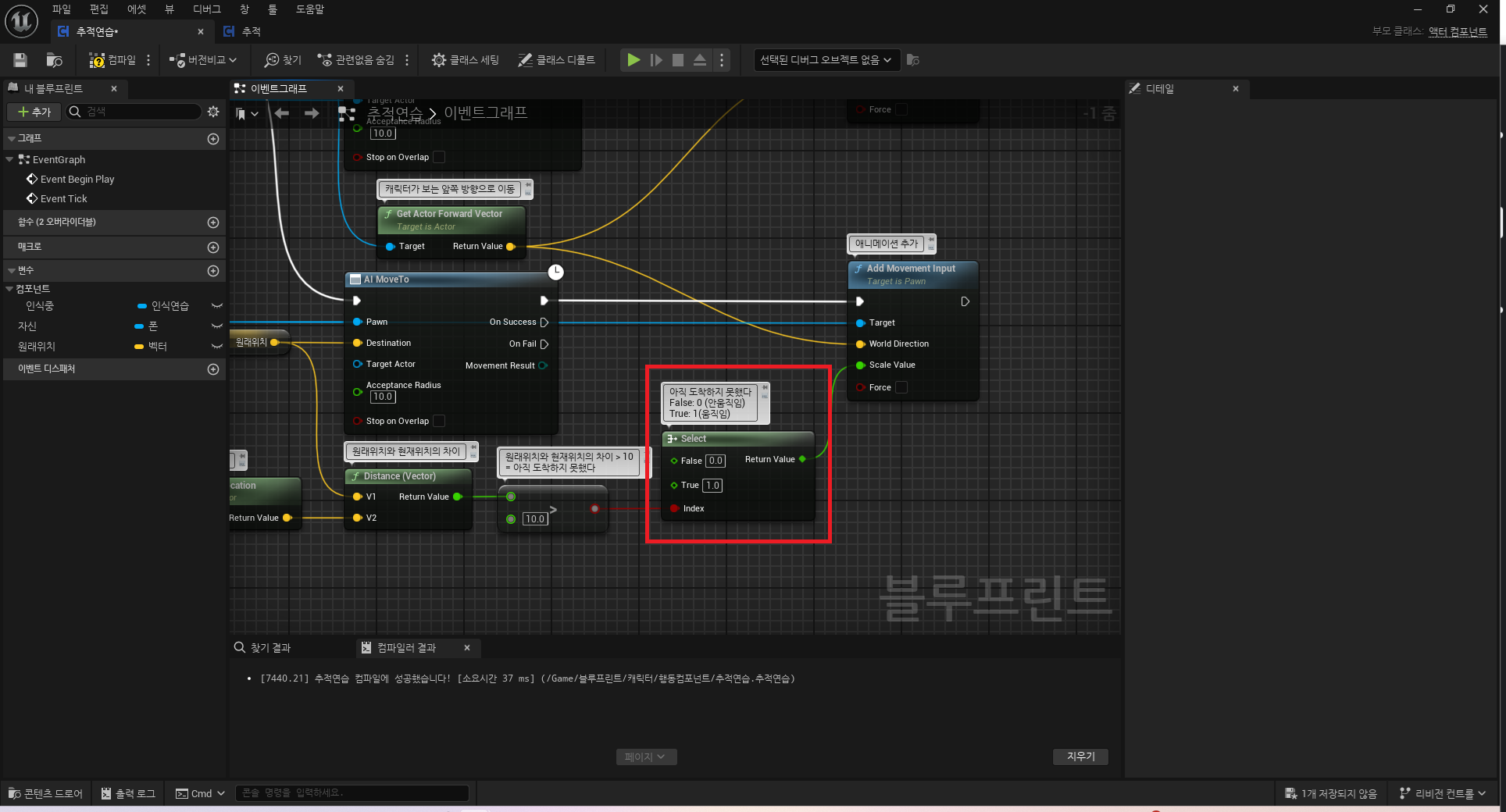
Task: Click the Select node title
Action: (694, 439)
